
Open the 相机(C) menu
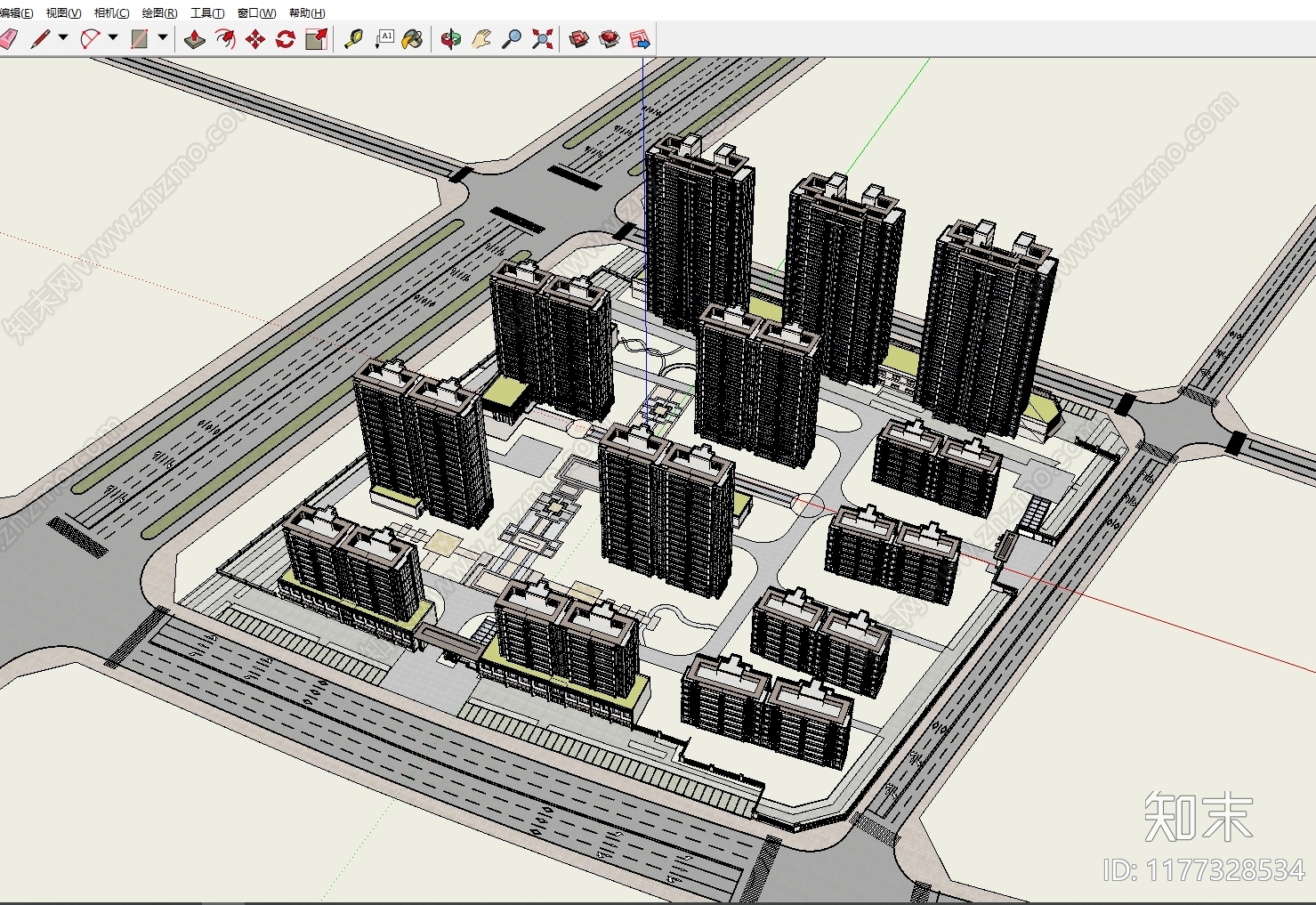[x=111, y=12]
